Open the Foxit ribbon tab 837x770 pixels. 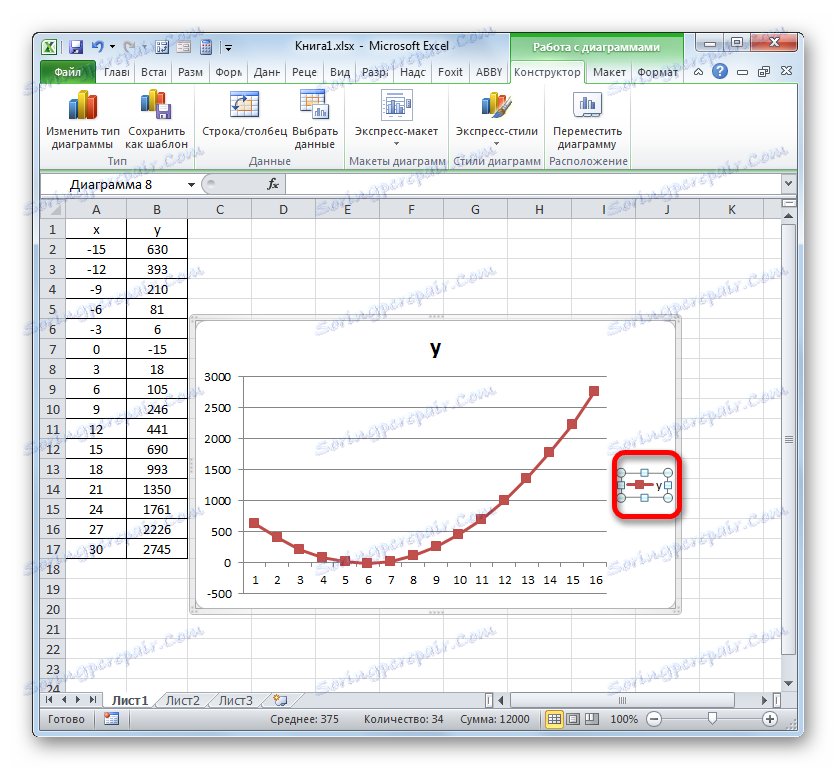pos(450,72)
